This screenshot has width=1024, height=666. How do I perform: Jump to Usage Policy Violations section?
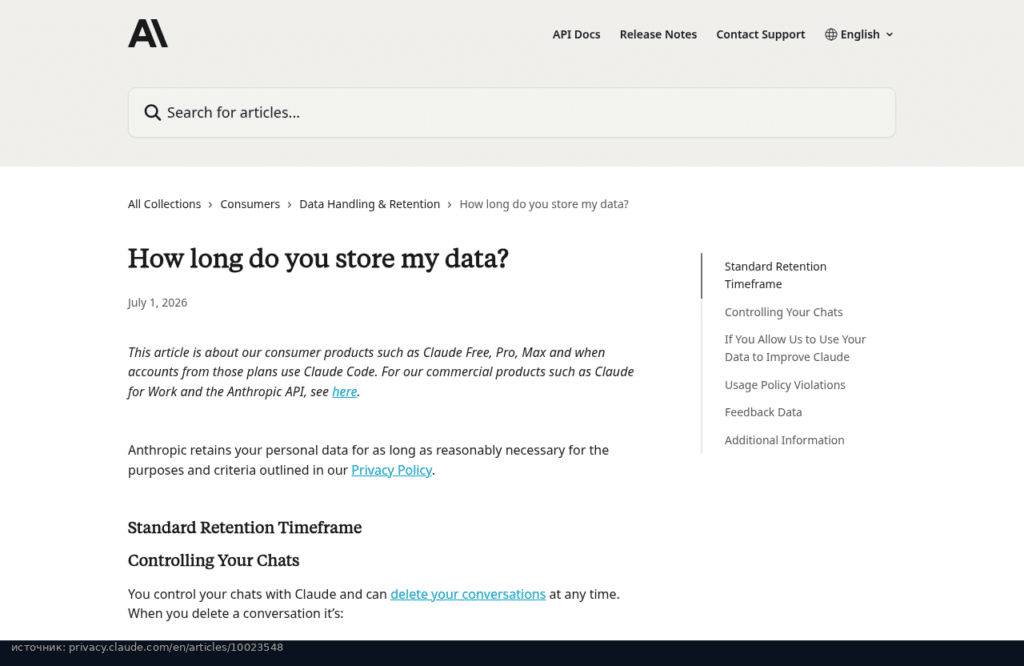[784, 385]
